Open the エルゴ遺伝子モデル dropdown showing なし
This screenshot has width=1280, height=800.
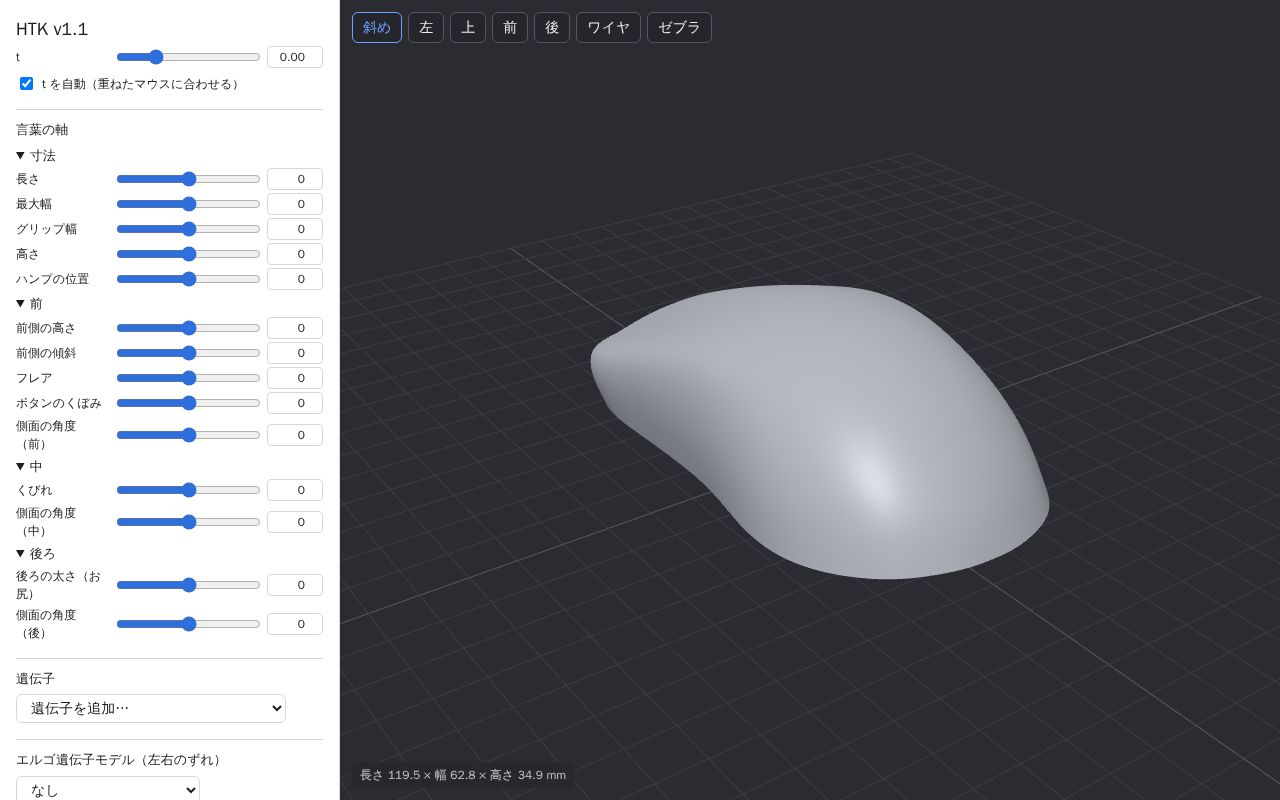108,790
